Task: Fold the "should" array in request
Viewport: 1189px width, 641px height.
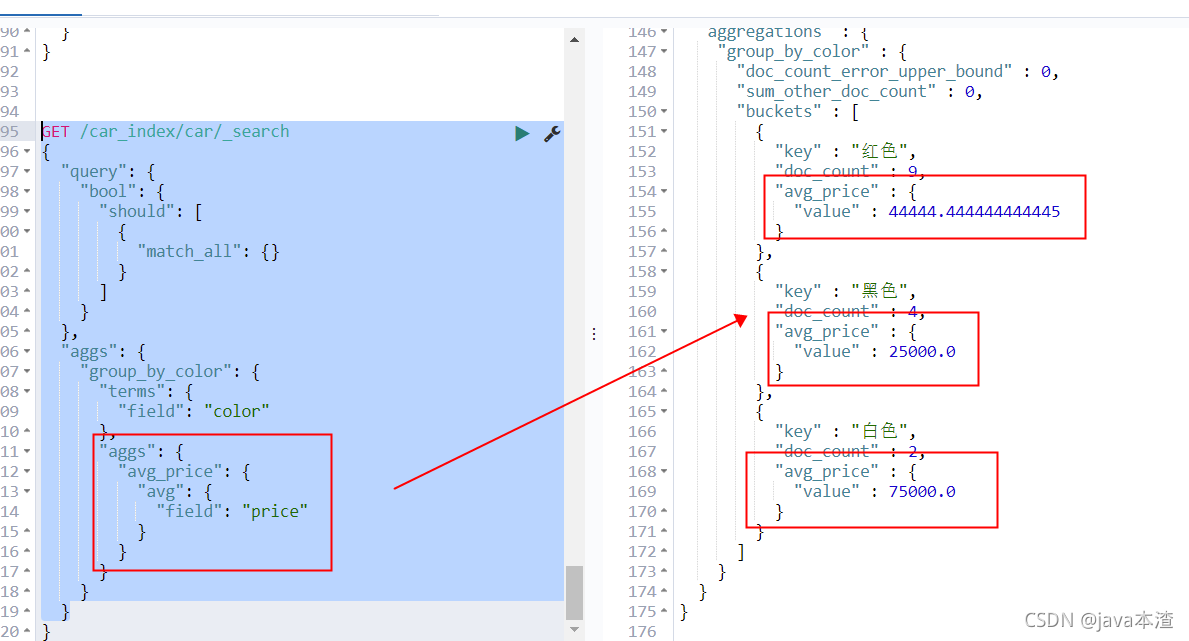Action: coord(27,211)
